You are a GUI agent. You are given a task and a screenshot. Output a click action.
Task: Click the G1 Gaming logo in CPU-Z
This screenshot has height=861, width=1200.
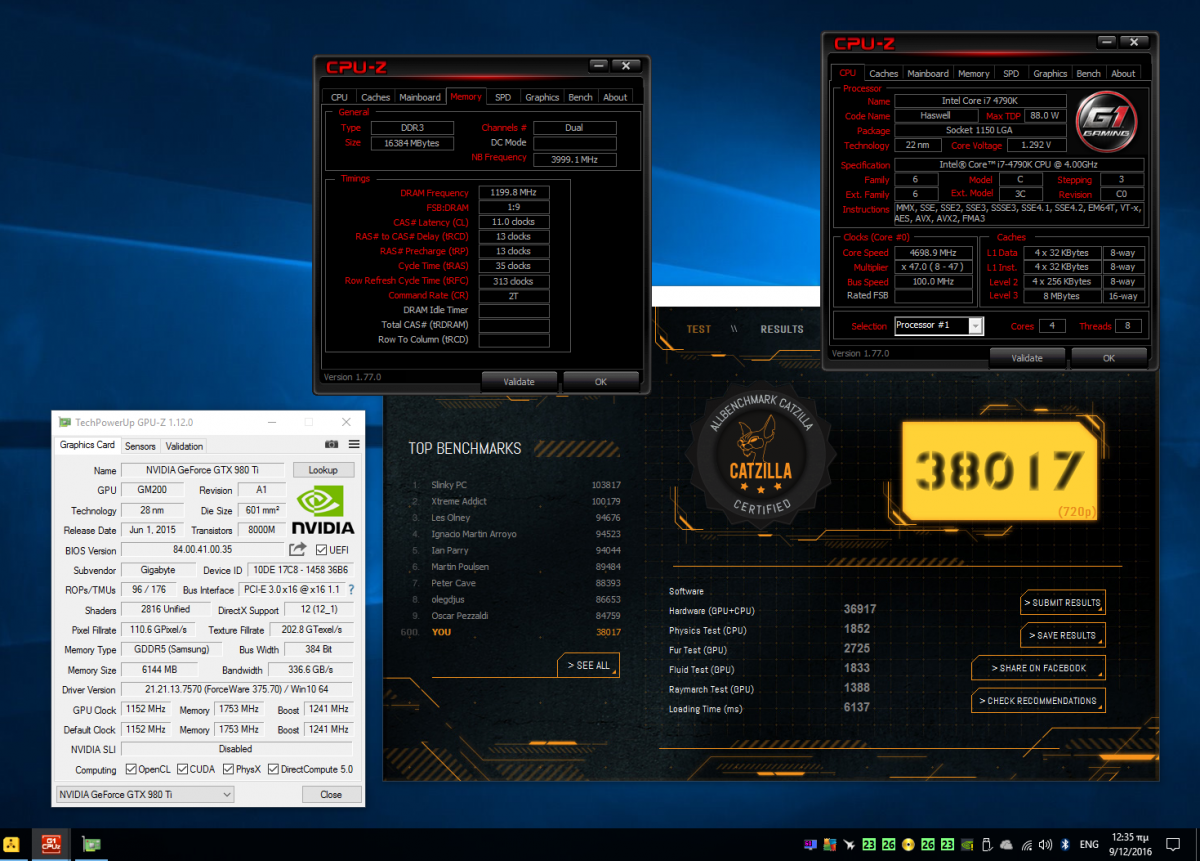coord(1105,120)
